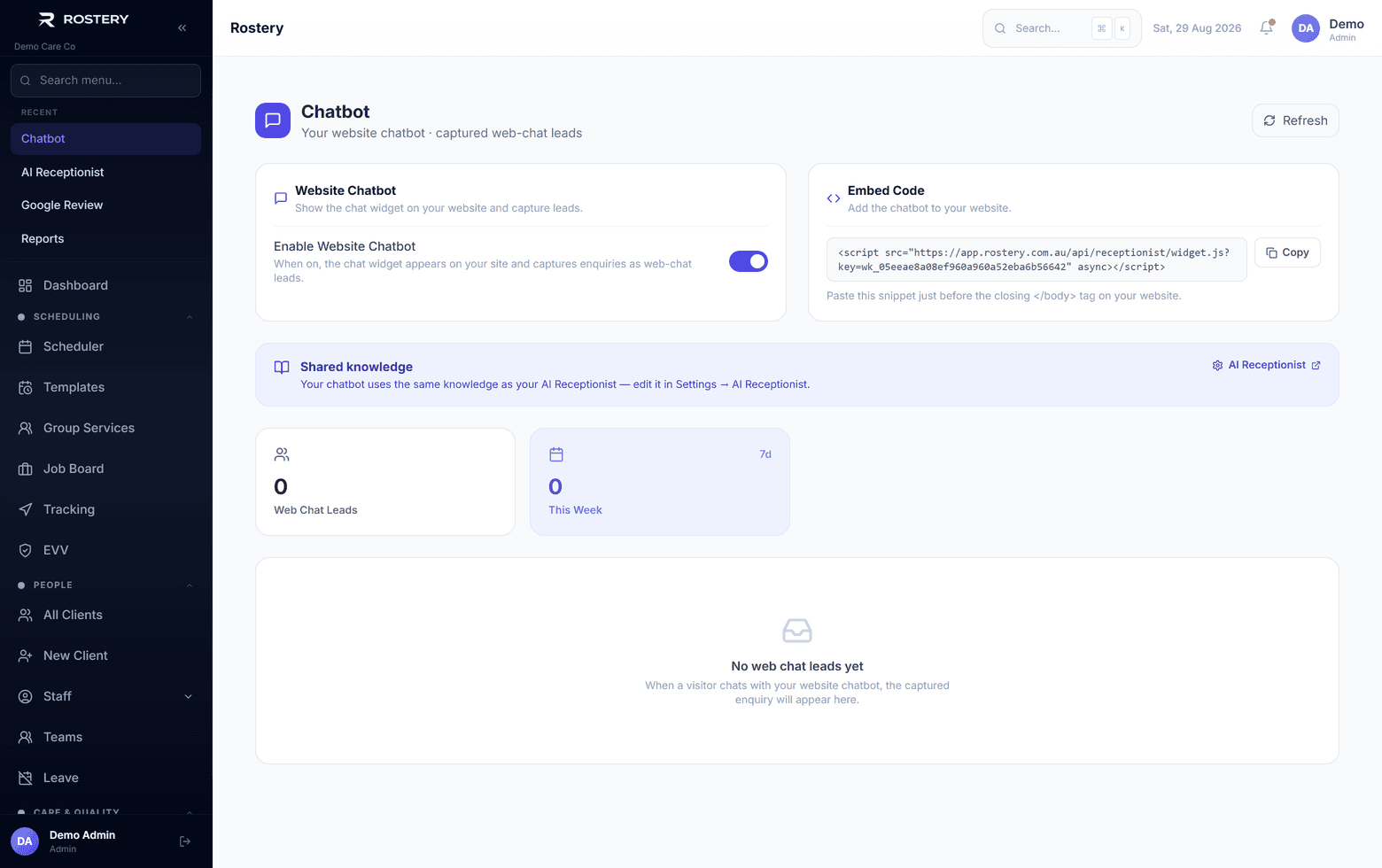Click the Teams icon in sidebar
Viewport: 1382px width, 868px height.
26,737
